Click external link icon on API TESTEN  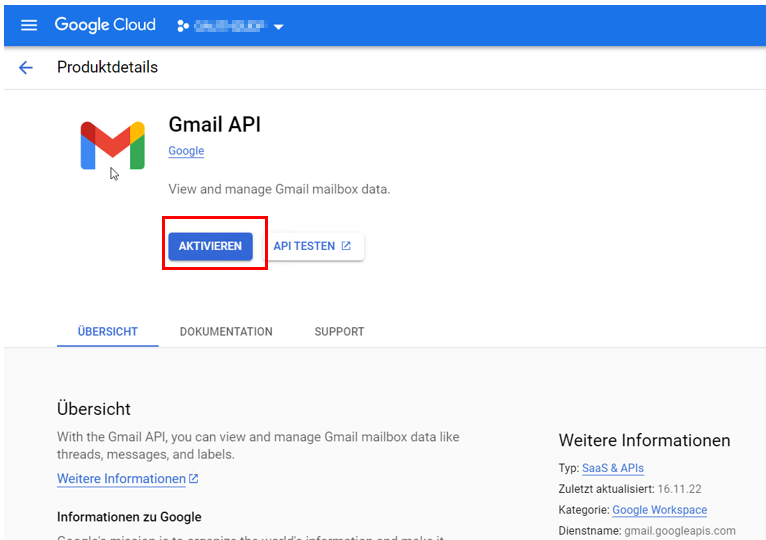[x=346, y=245]
